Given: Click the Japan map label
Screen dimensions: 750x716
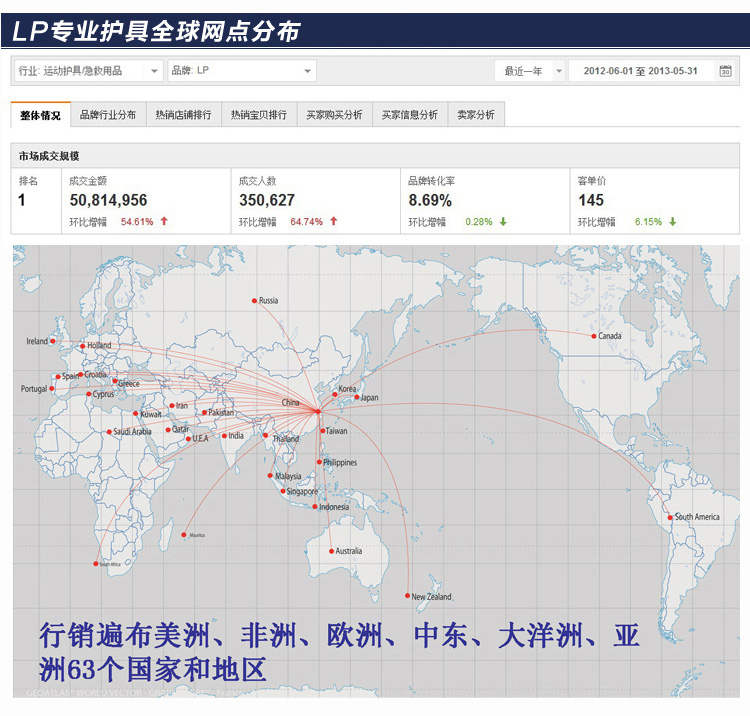Looking at the screenshot, I should pos(369,398).
